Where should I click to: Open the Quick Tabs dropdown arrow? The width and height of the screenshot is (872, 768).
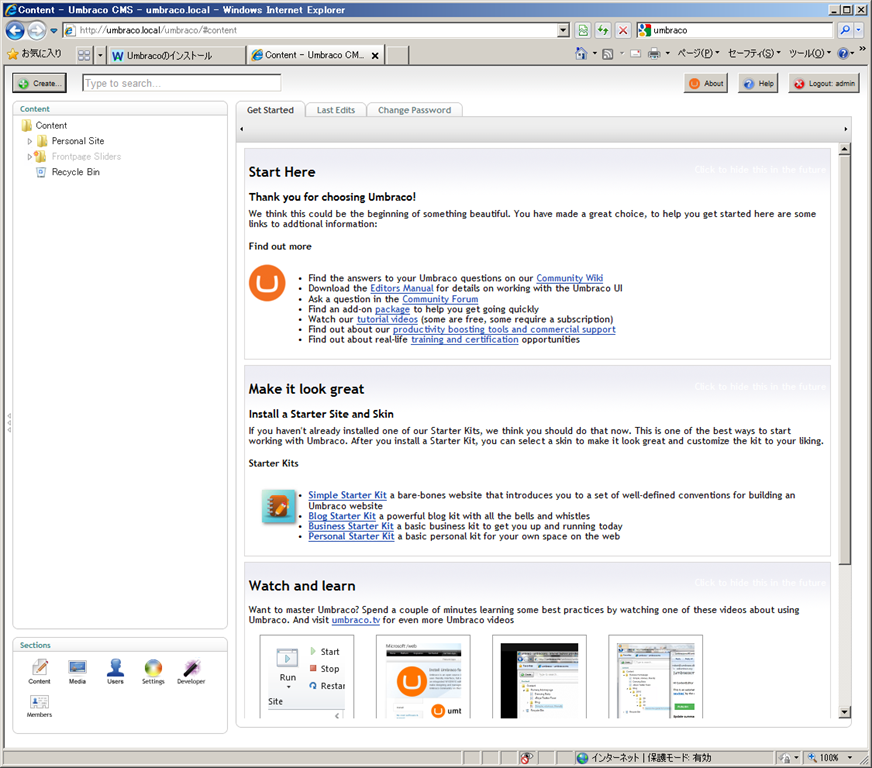click(100, 55)
